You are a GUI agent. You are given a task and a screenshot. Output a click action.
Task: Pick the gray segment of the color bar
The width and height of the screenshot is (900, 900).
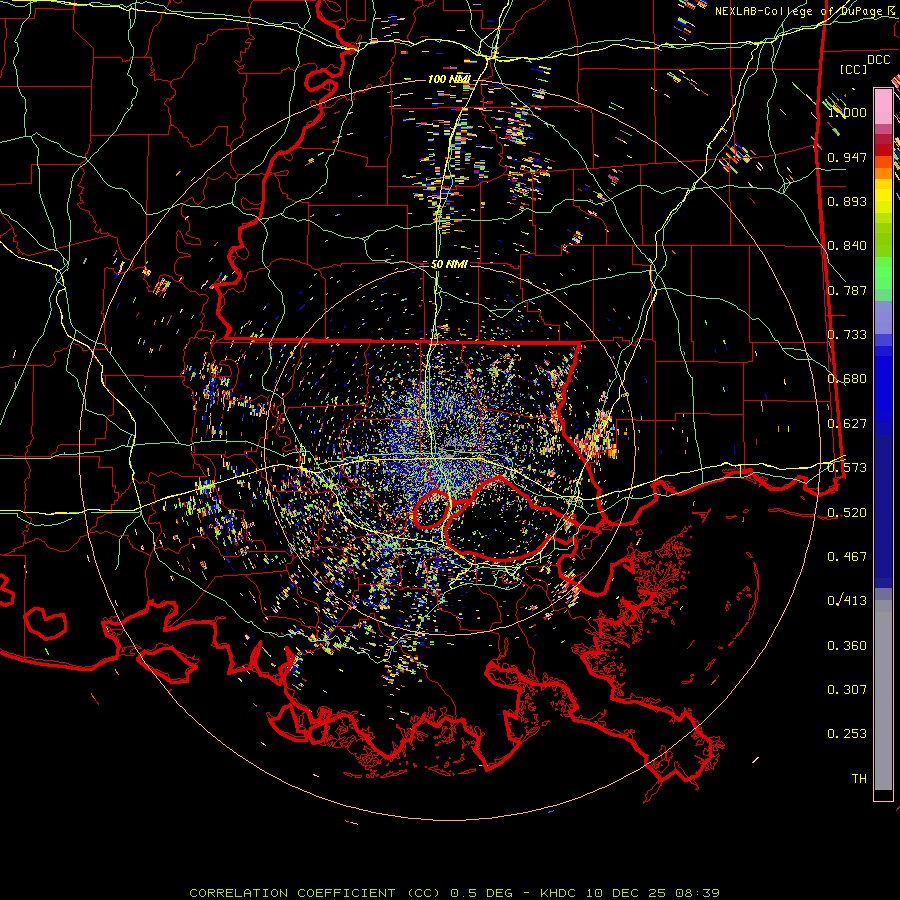(x=883, y=695)
